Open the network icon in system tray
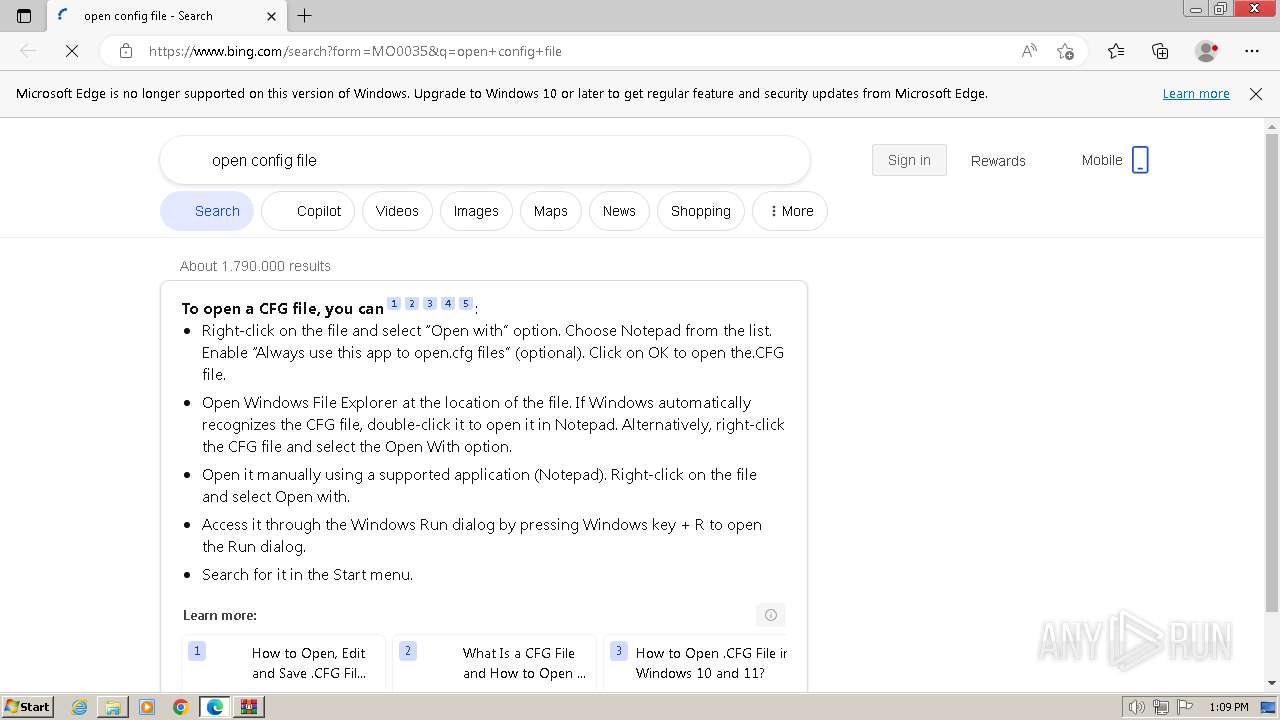The width and height of the screenshot is (1280, 720). point(1162,707)
